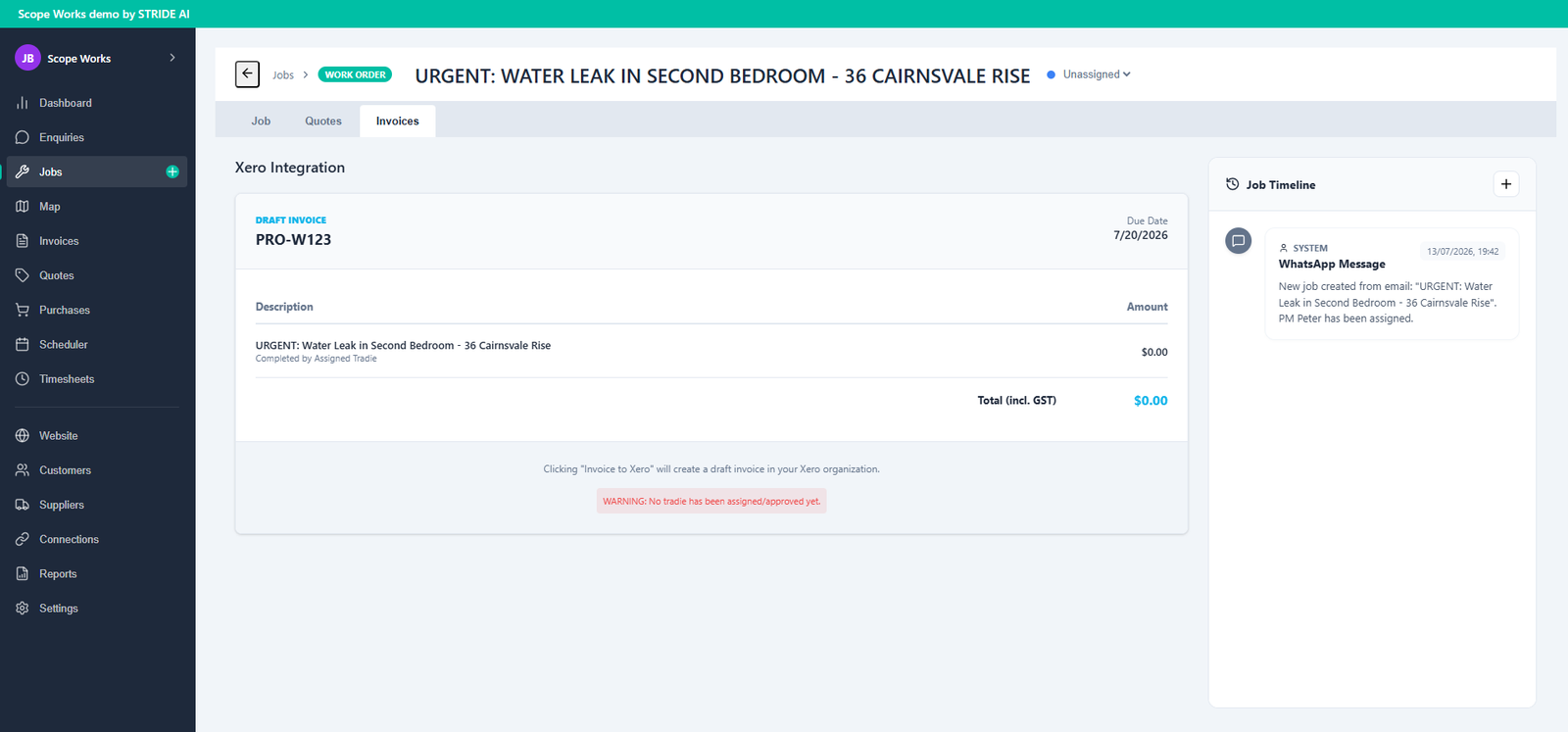This screenshot has height=732, width=1568.
Task: Click the Job Timeline heading text
Action: (1281, 185)
